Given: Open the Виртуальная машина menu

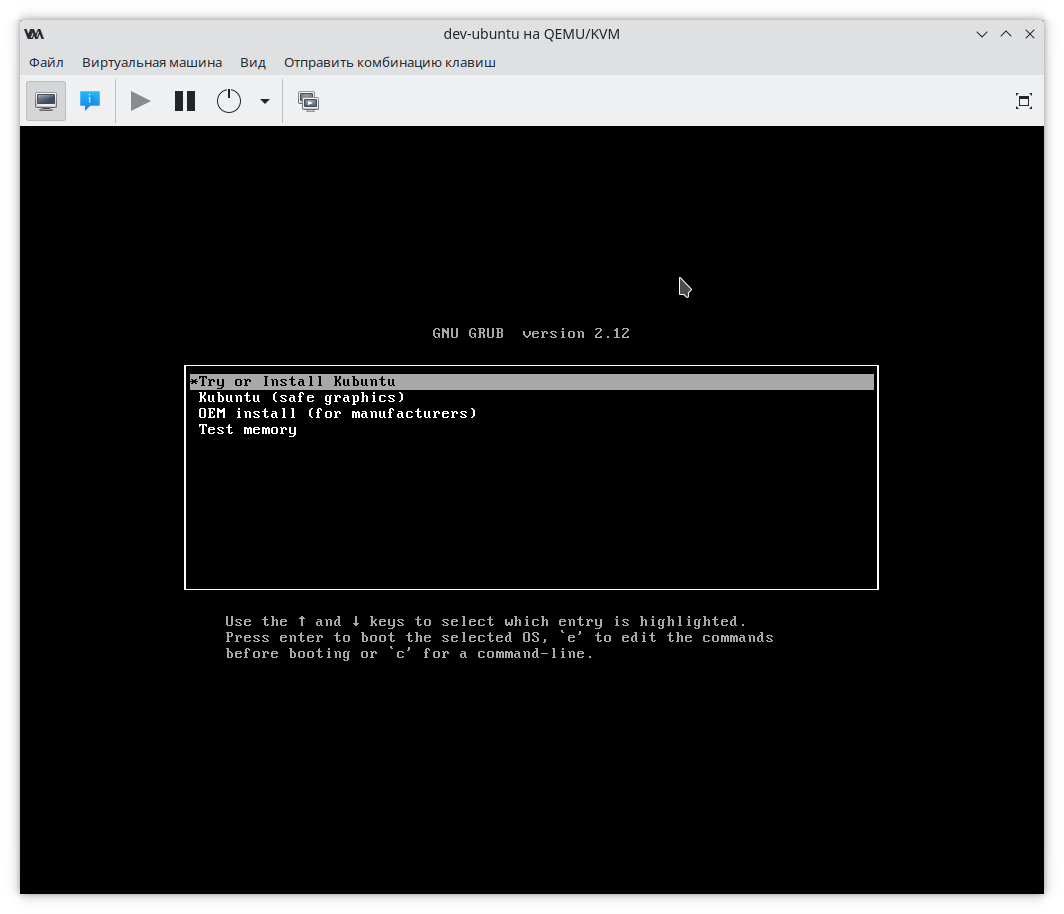Looking at the screenshot, I should [152, 62].
